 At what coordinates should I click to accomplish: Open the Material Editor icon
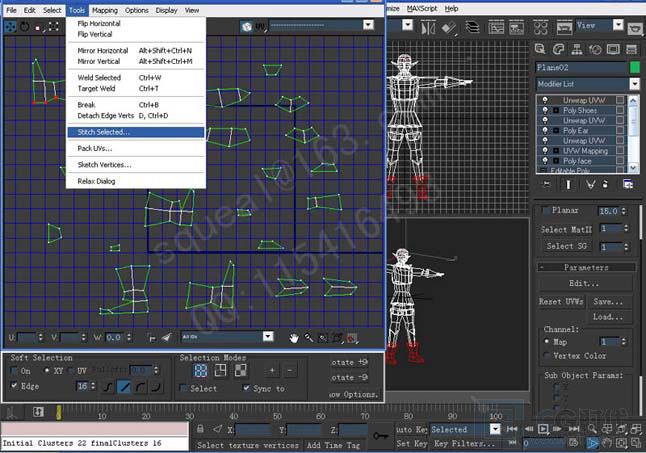coord(541,28)
